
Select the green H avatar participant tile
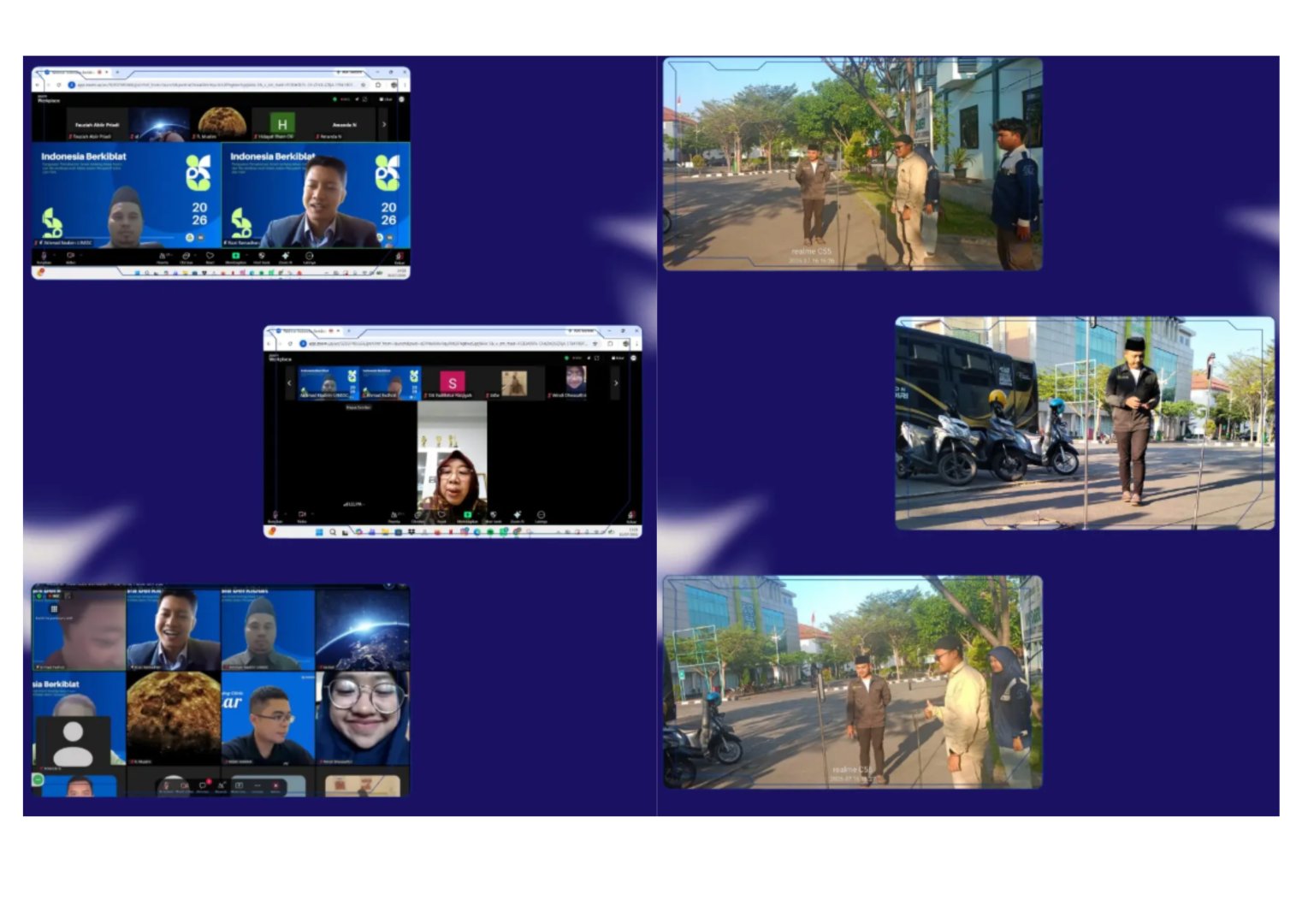[281, 125]
